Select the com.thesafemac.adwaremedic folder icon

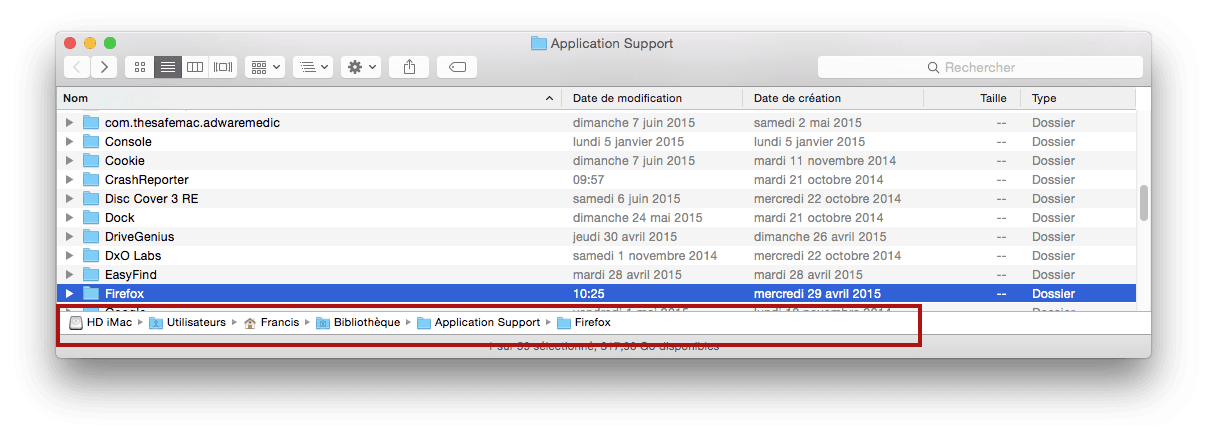[x=91, y=123]
